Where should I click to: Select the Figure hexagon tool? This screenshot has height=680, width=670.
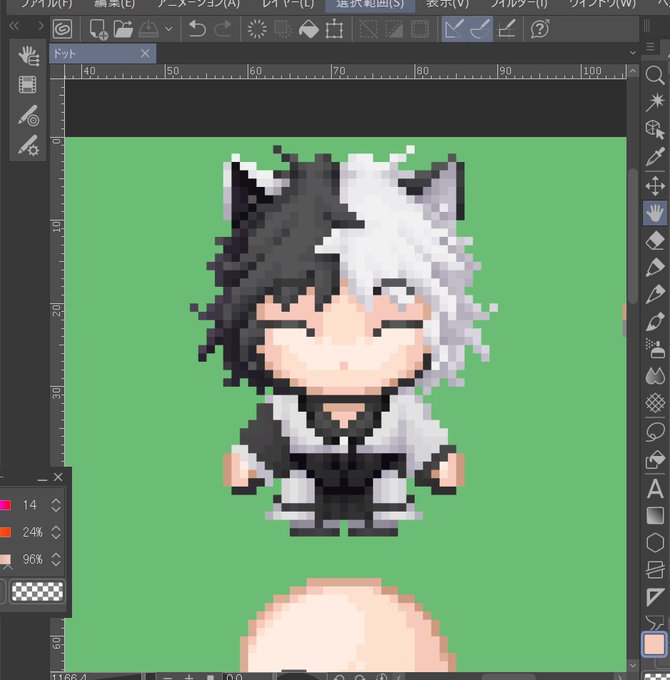(655, 543)
